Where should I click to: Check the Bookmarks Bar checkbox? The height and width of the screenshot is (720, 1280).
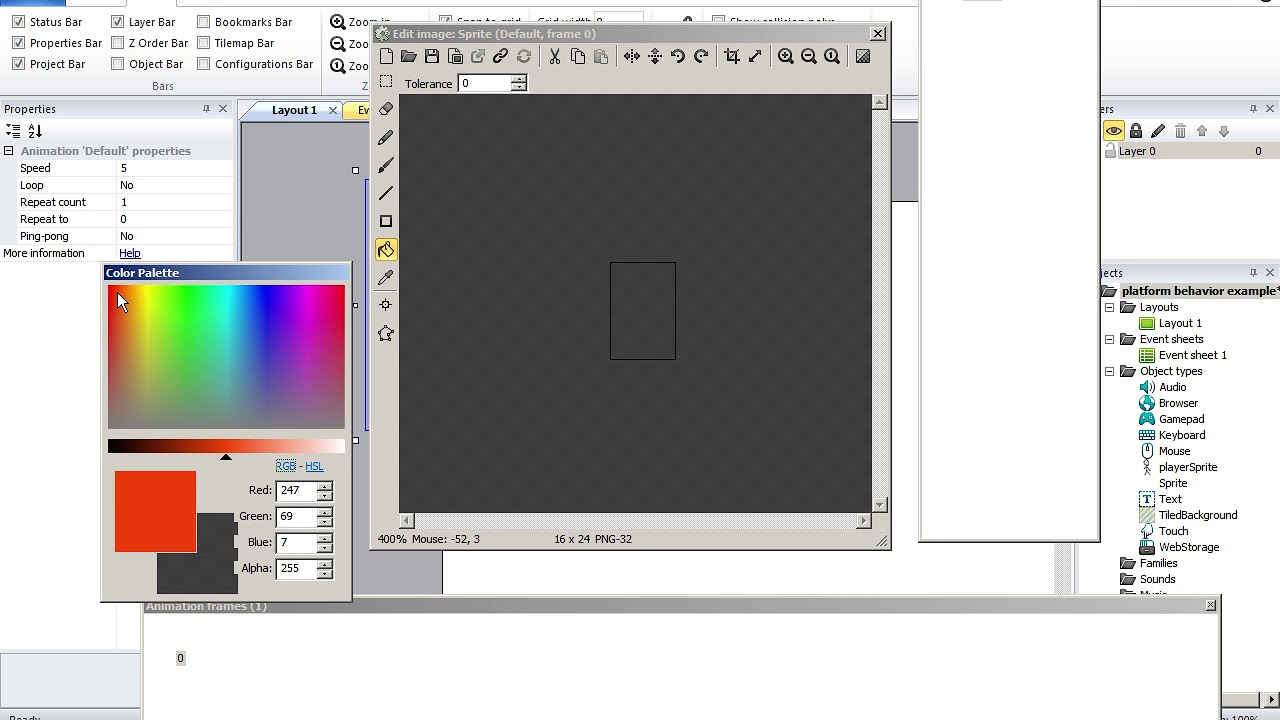[x=204, y=22]
